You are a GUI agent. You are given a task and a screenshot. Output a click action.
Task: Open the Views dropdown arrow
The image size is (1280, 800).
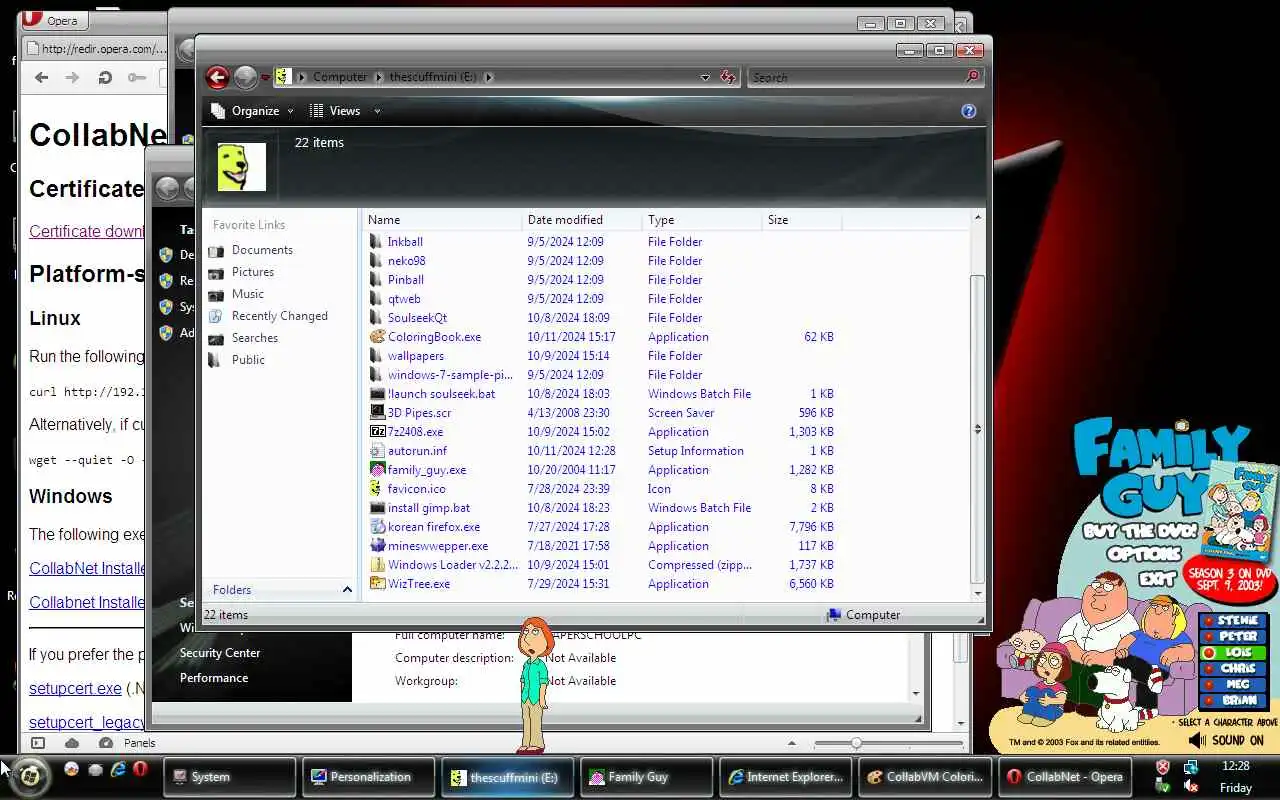click(377, 111)
